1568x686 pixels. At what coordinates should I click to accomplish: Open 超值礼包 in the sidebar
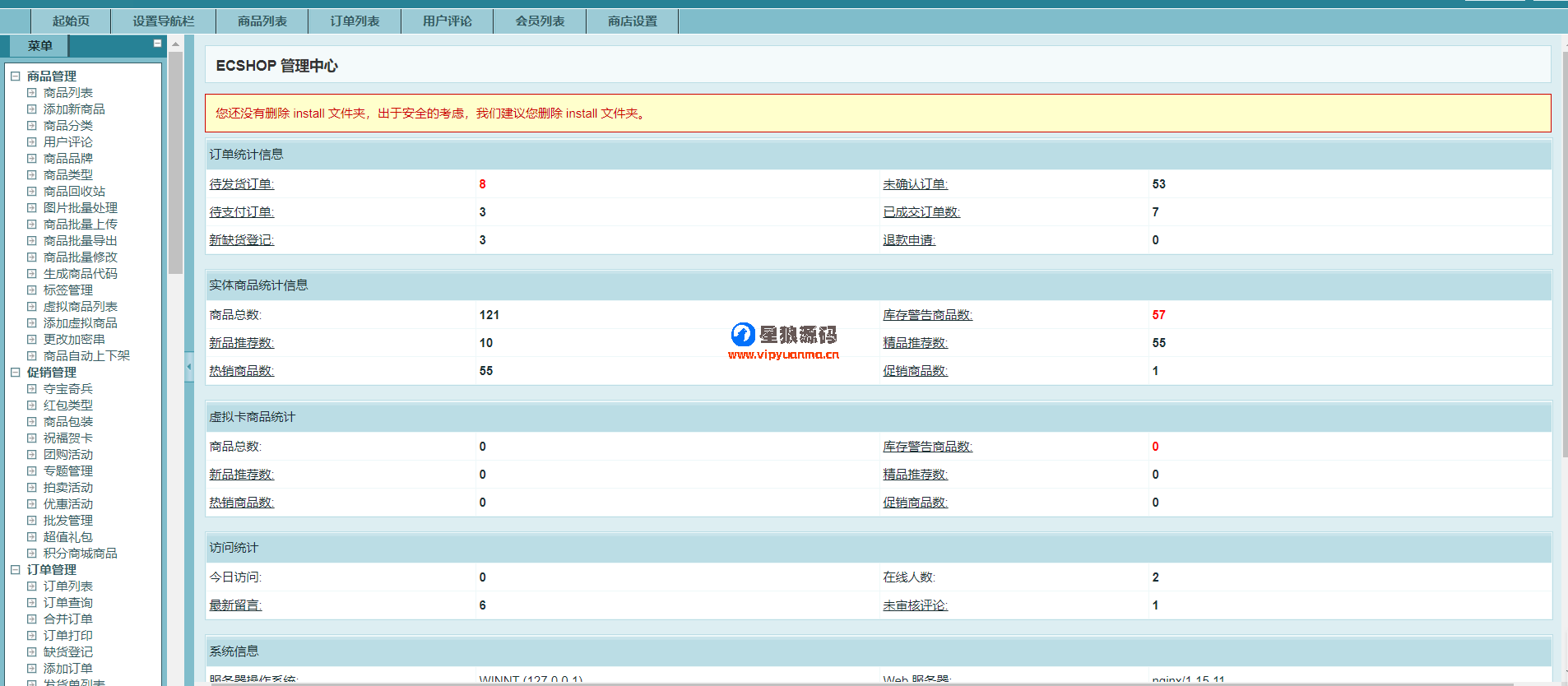click(68, 536)
